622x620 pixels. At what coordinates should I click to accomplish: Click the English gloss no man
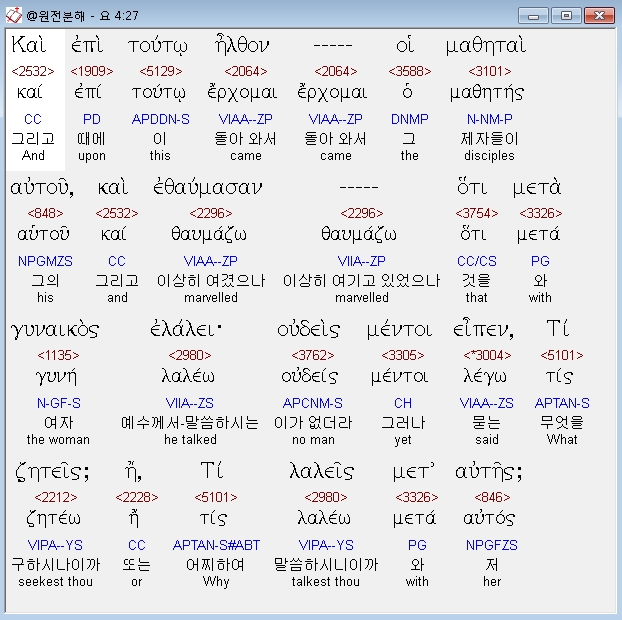(313, 440)
